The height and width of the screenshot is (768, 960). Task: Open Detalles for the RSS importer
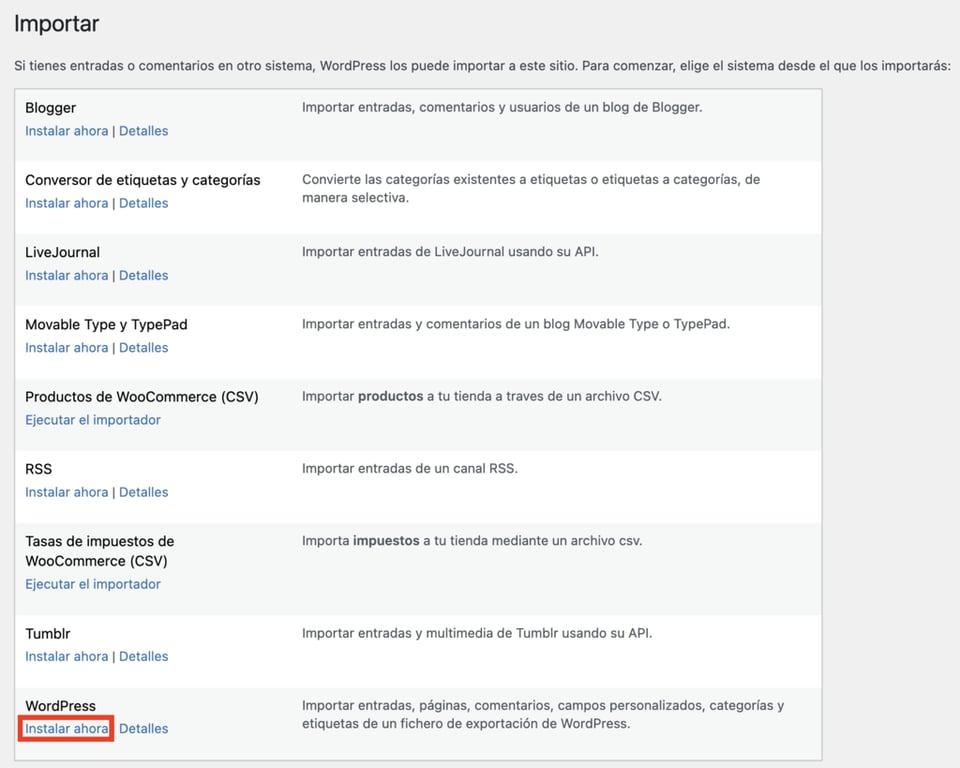(x=143, y=492)
